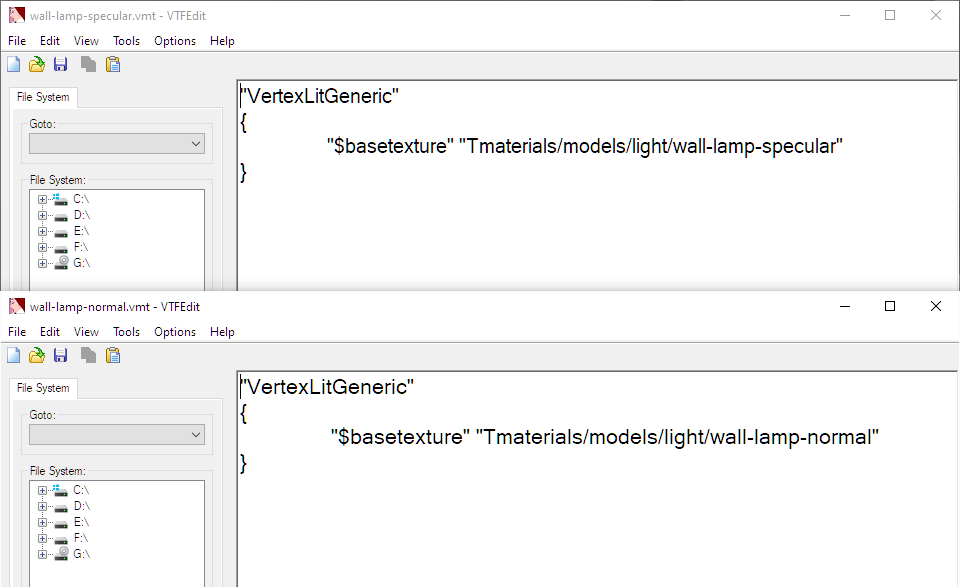Maximize the wall-lamp-specular.vmt window
960x587 pixels.
[x=890, y=15]
